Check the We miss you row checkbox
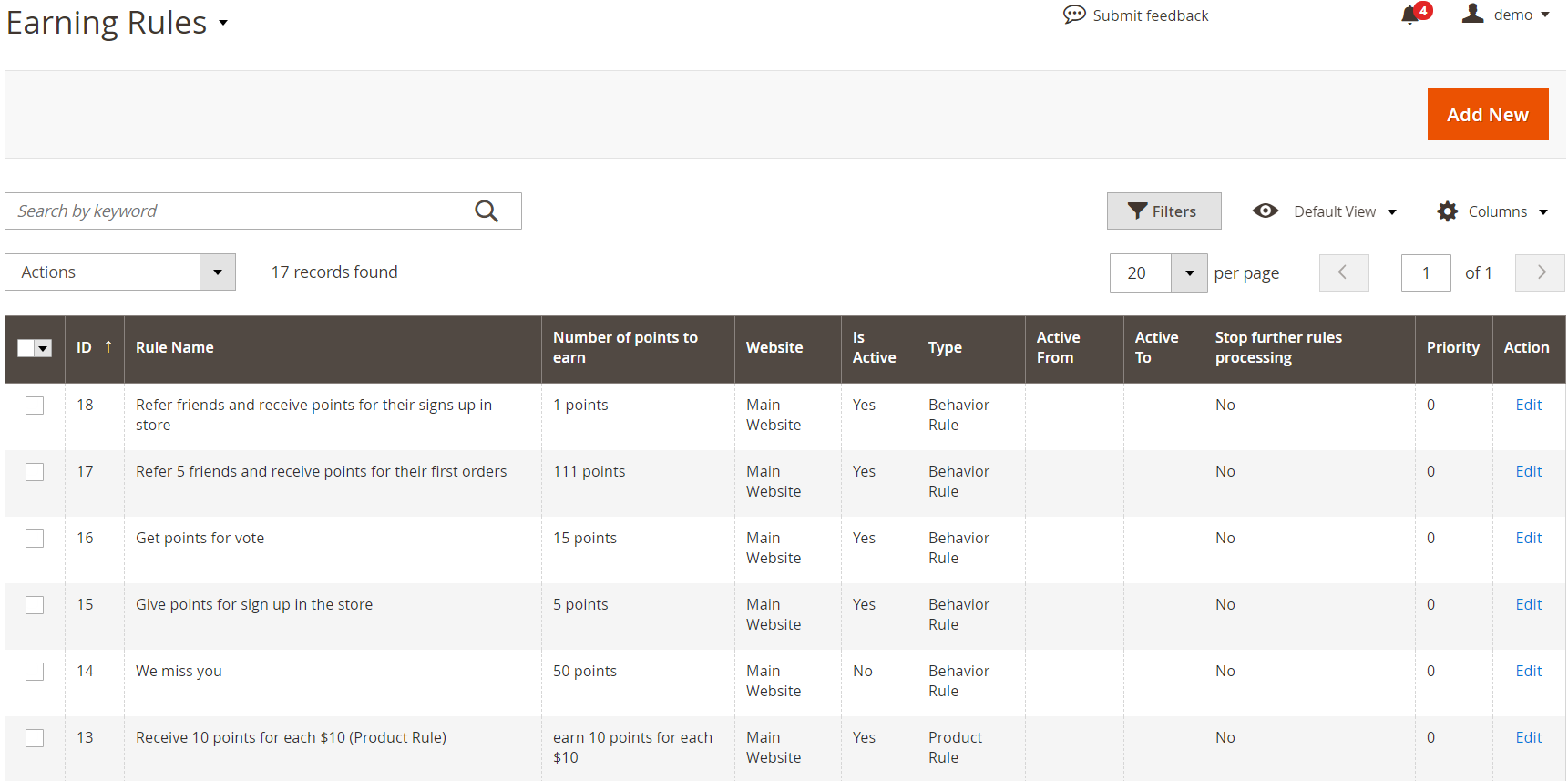The image size is (1568, 781). [35, 672]
